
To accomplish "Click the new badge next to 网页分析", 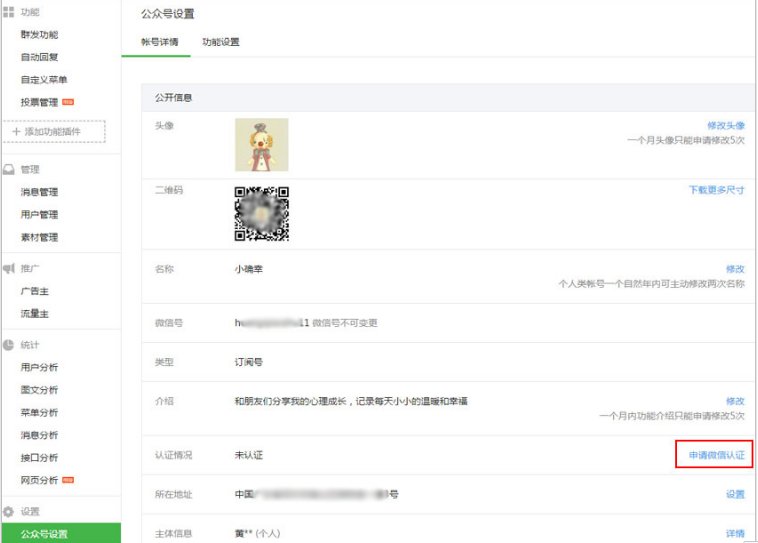I will tap(68, 480).
